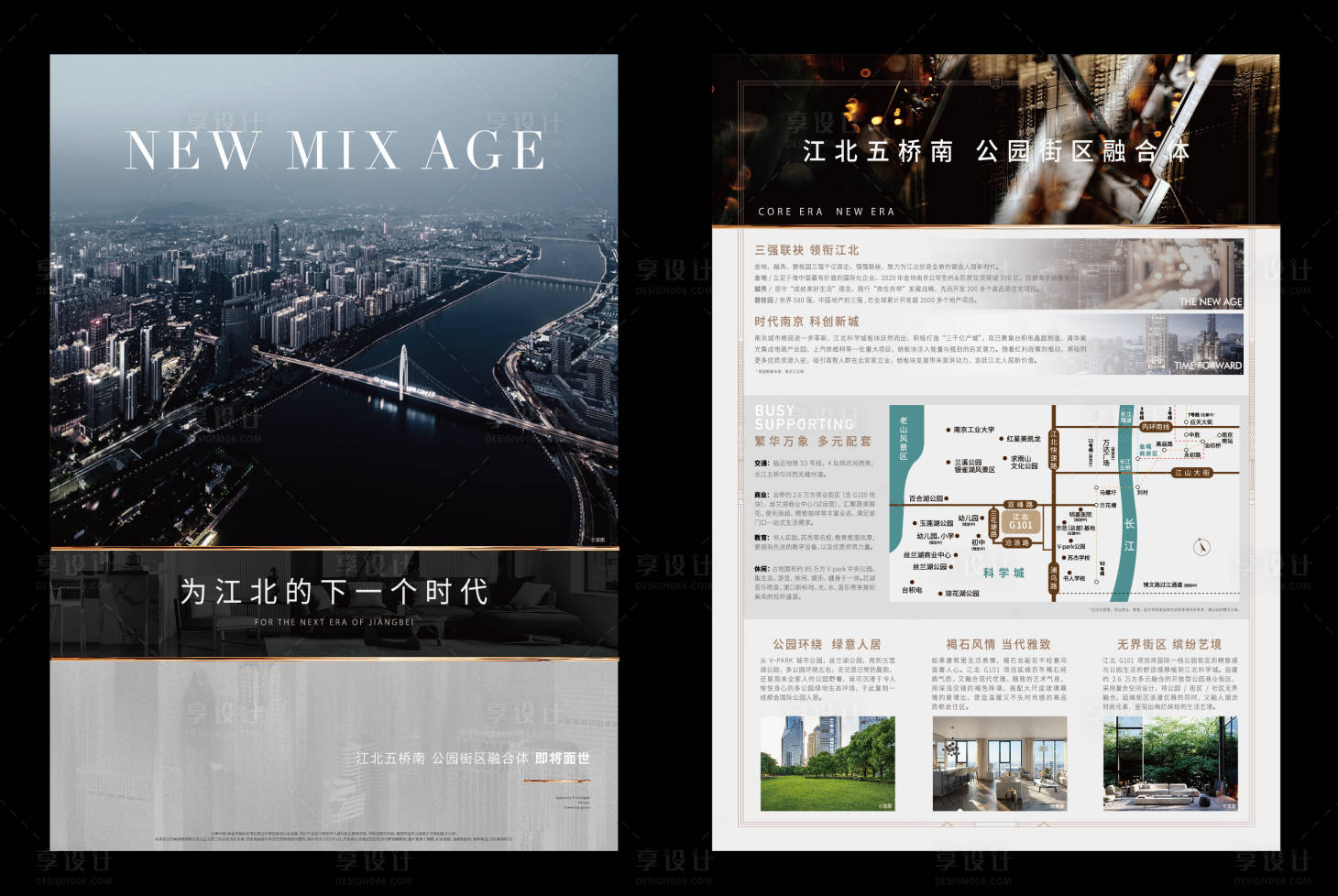This screenshot has width=1338, height=896.
Task: Click the 玉莲湖公园 map point
Action: 933,523
